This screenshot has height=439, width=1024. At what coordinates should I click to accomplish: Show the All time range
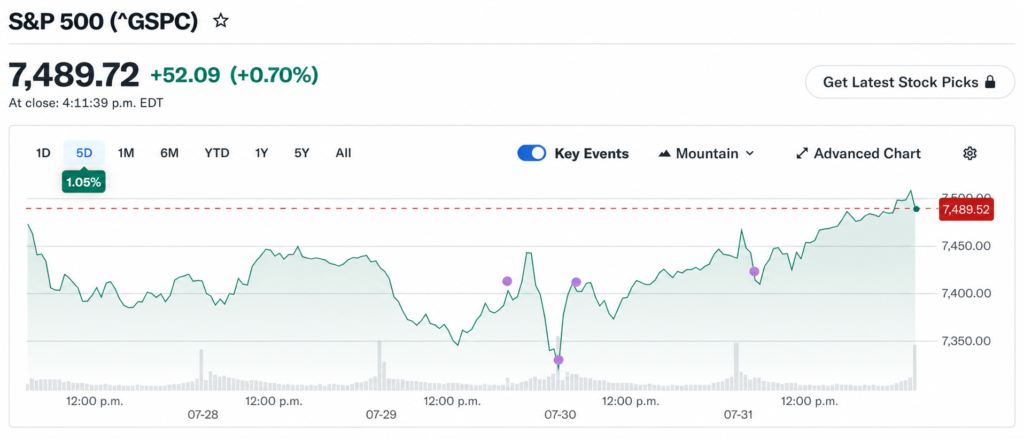(344, 154)
